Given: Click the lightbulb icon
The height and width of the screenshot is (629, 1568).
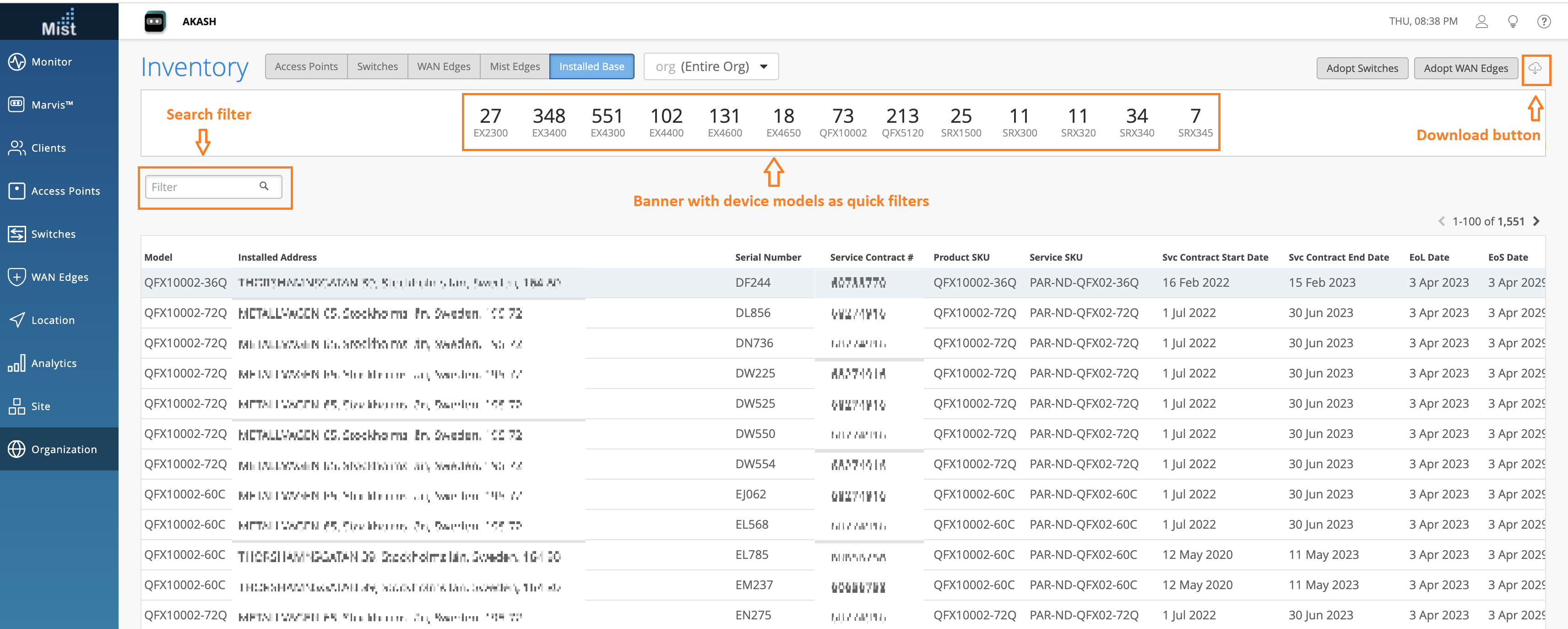Looking at the screenshot, I should 1513,22.
